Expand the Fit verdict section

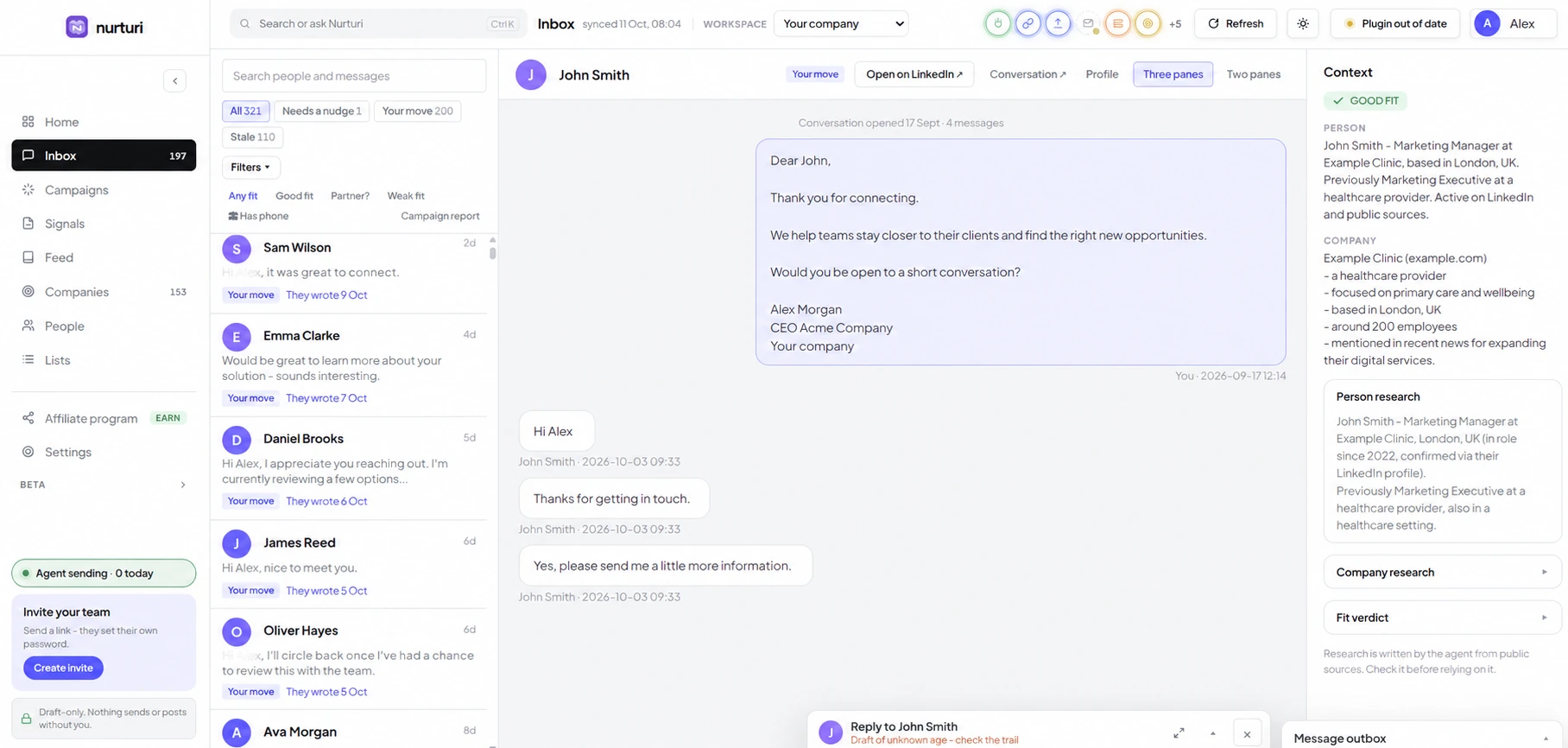click(1442, 618)
